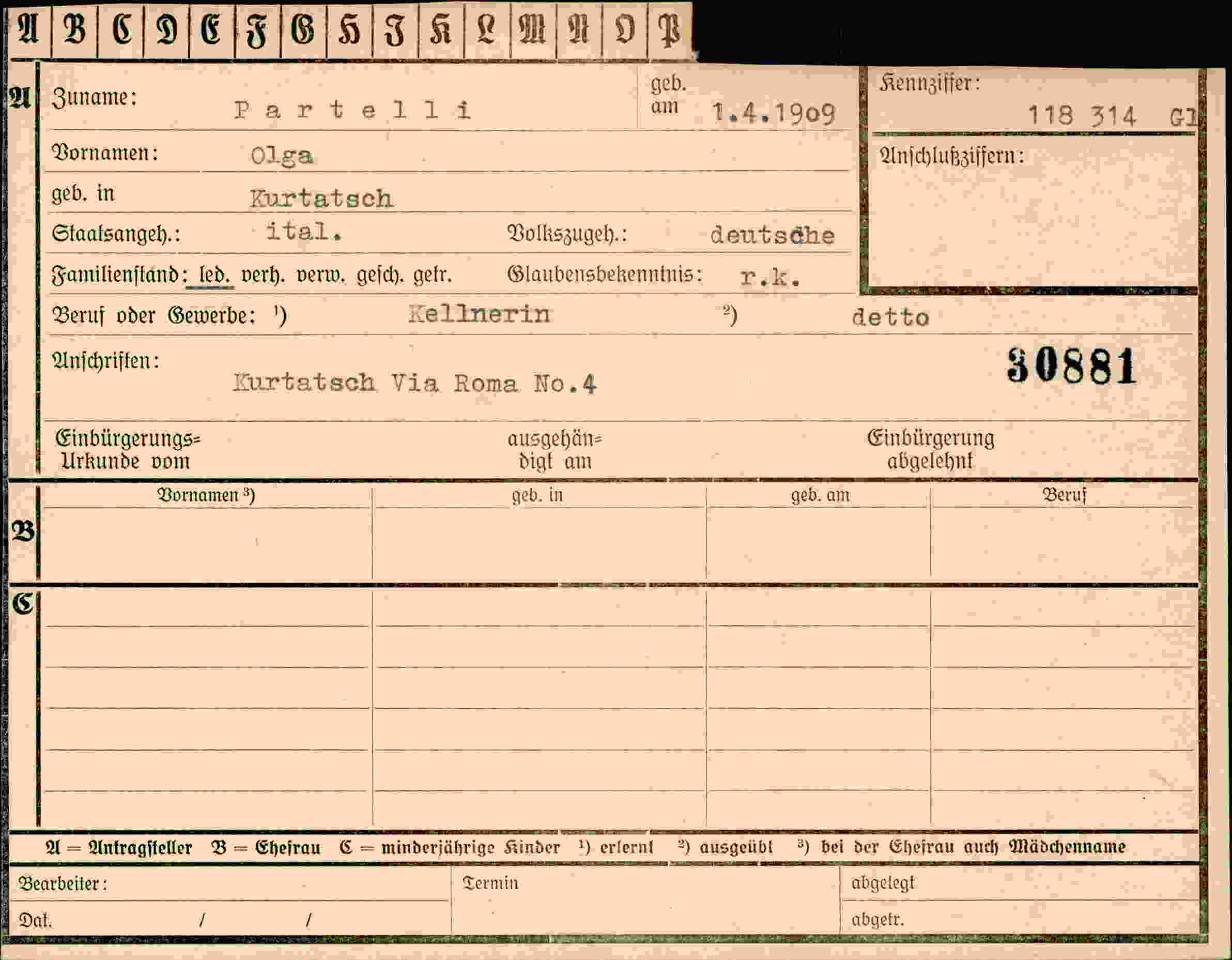Click the stamped number '30881'
The width and height of the screenshot is (1232, 960).
coord(1071,367)
